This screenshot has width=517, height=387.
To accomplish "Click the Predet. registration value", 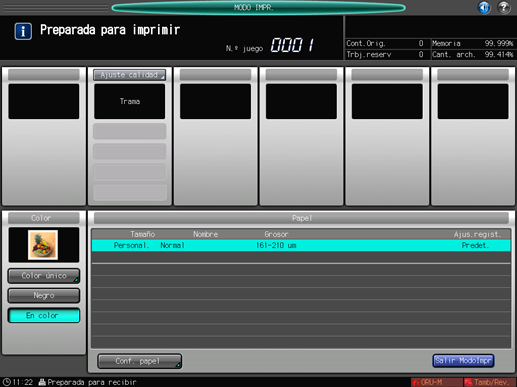I will 475,245.
